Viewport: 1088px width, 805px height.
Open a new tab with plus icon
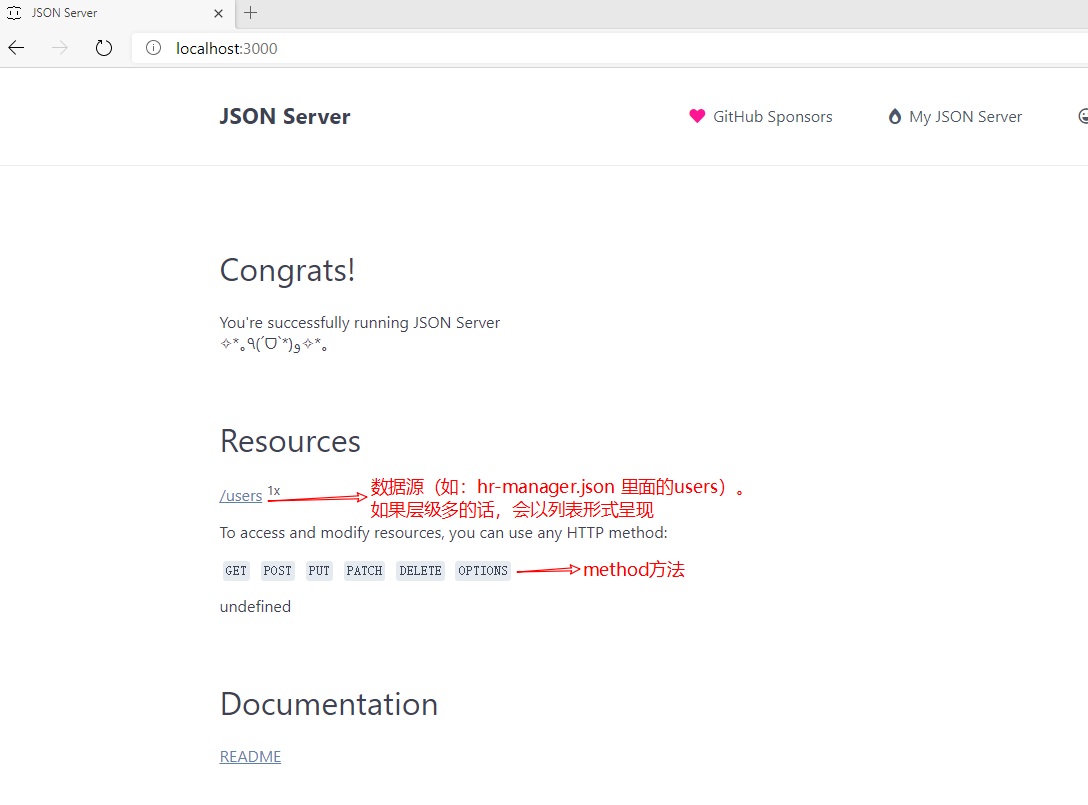tap(250, 13)
